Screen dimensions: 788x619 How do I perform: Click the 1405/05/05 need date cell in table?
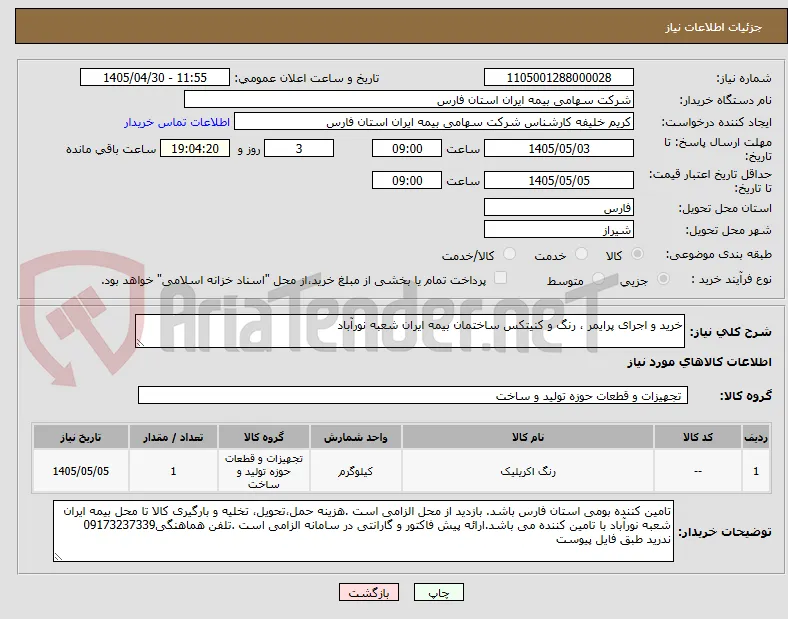[81, 471]
